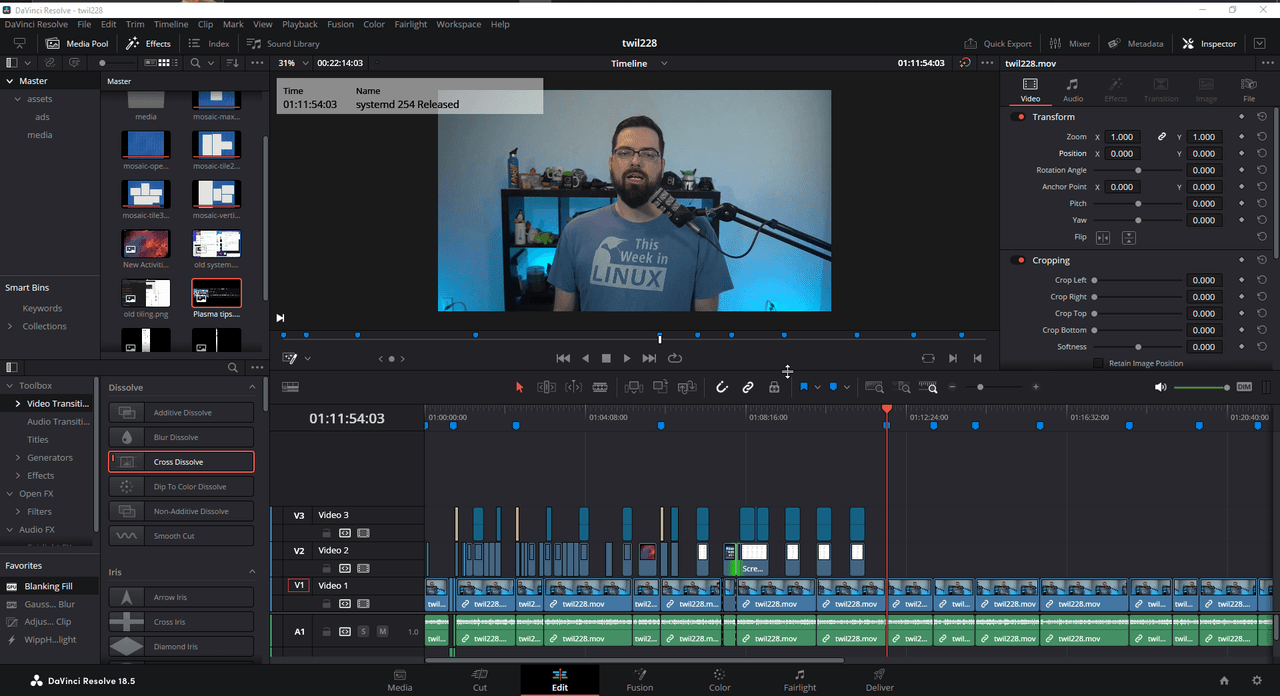Click the flip horizontal icon in Inspector
This screenshot has height=696, width=1280.
coord(1103,238)
